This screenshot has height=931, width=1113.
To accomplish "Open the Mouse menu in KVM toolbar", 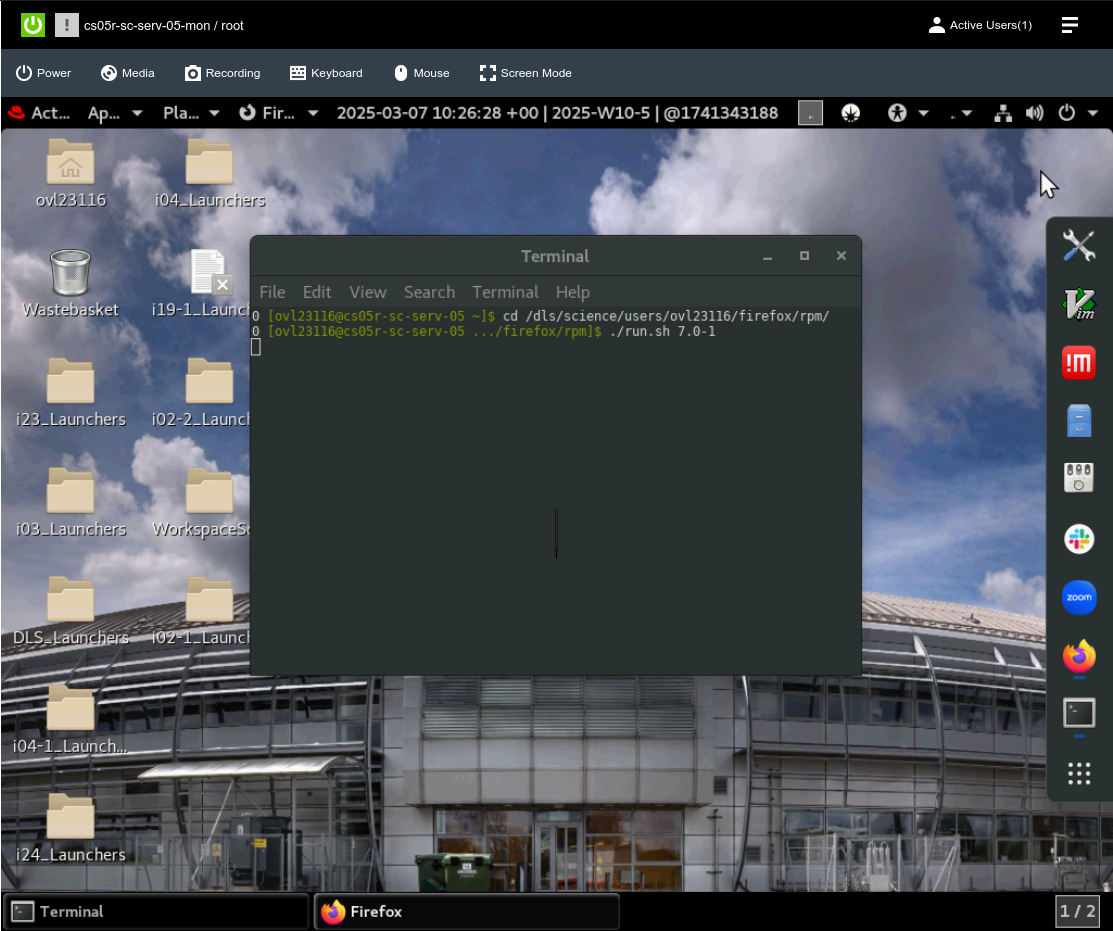I will tap(422, 73).
